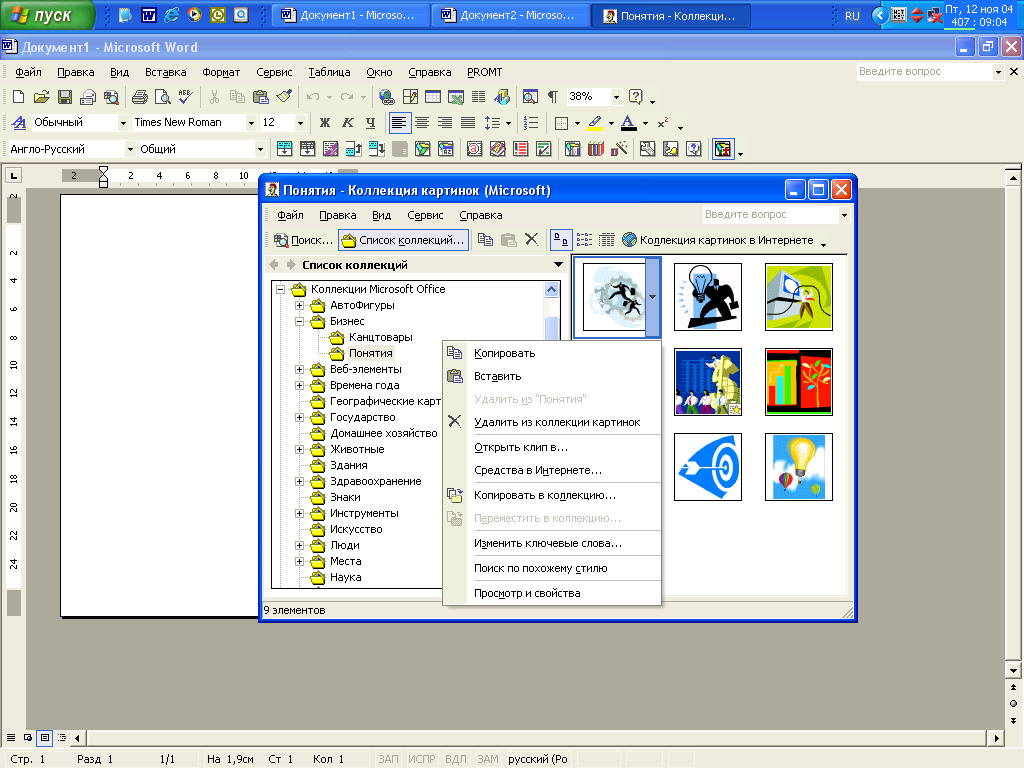Click the Spelling check icon
Viewport: 1024px width, 768px height.
185,97
